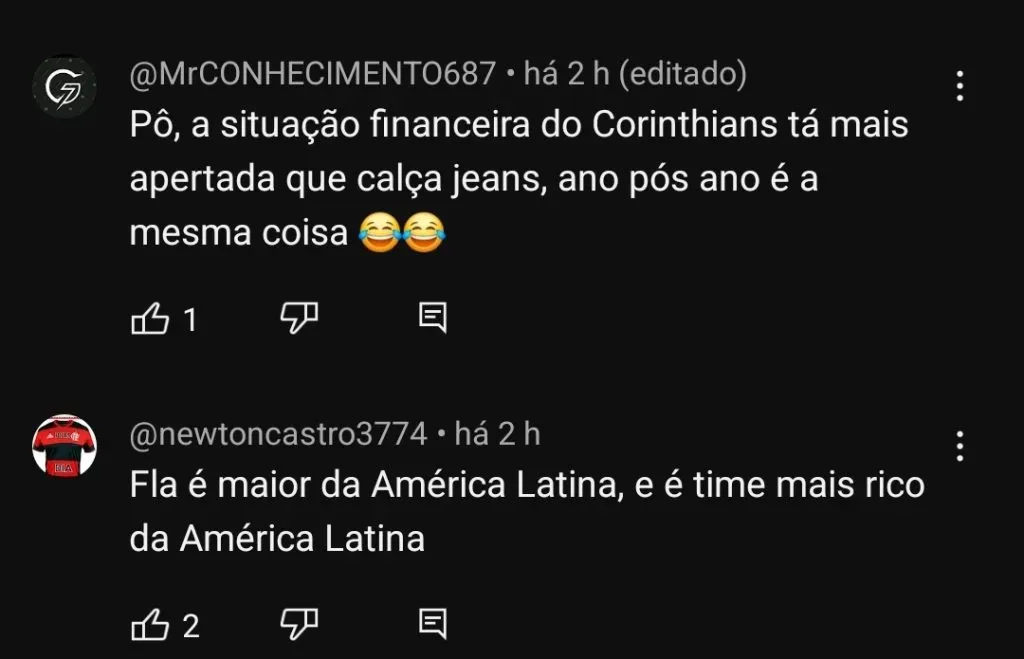
Task: Open options menu for the @newtoncastro3774 comment
Action: (959, 445)
